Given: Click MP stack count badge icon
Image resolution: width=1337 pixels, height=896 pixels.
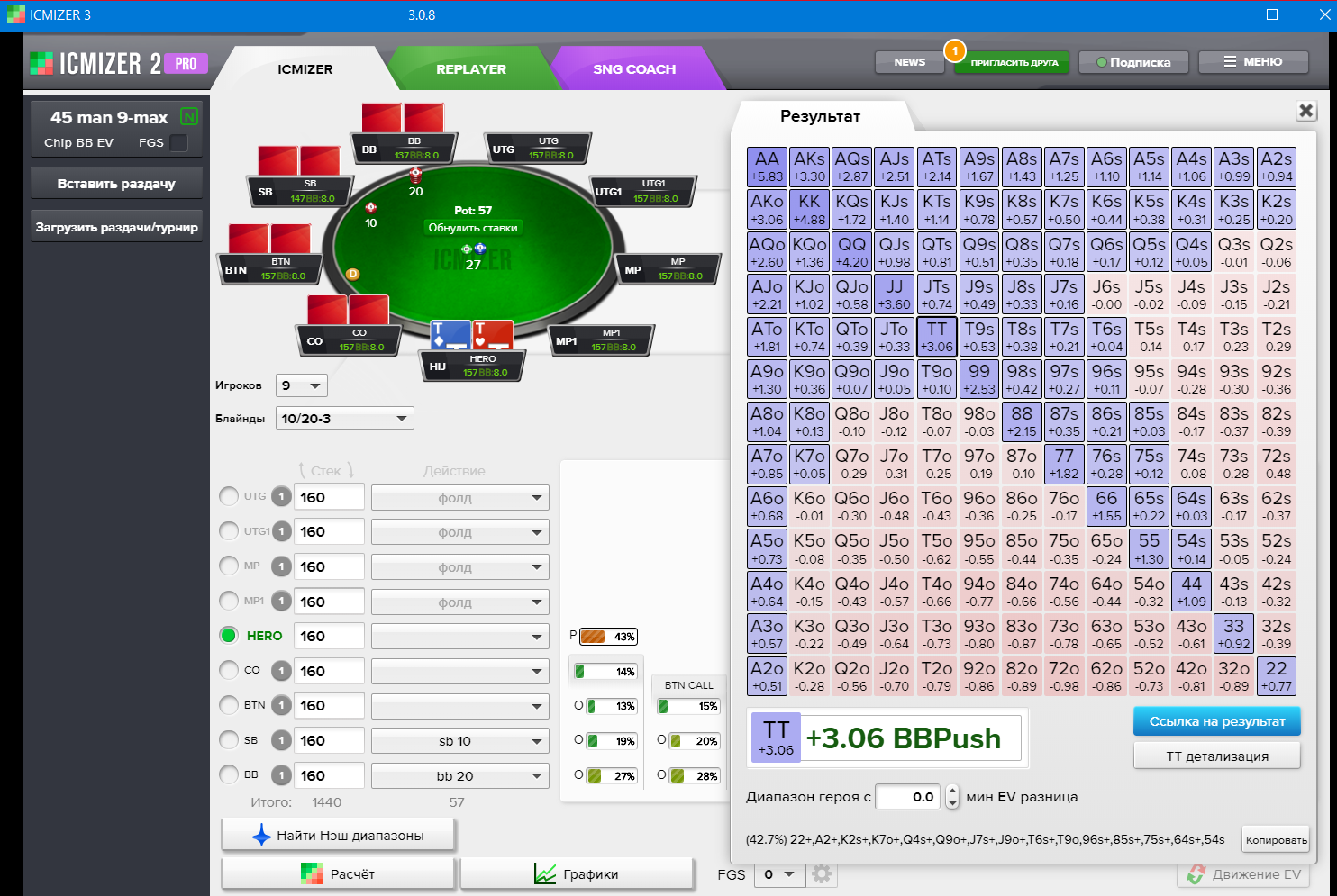Looking at the screenshot, I should (281, 566).
